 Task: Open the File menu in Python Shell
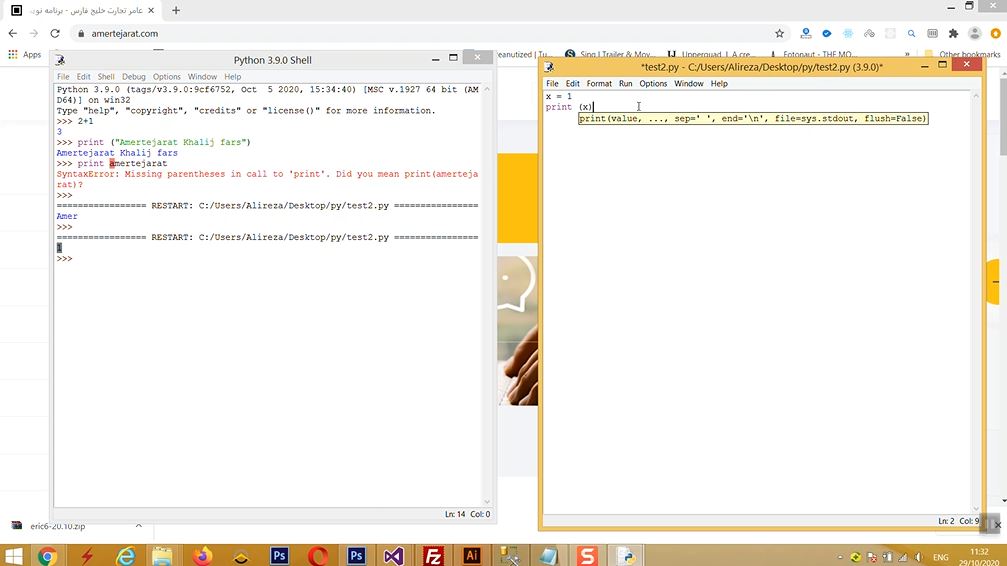point(63,76)
